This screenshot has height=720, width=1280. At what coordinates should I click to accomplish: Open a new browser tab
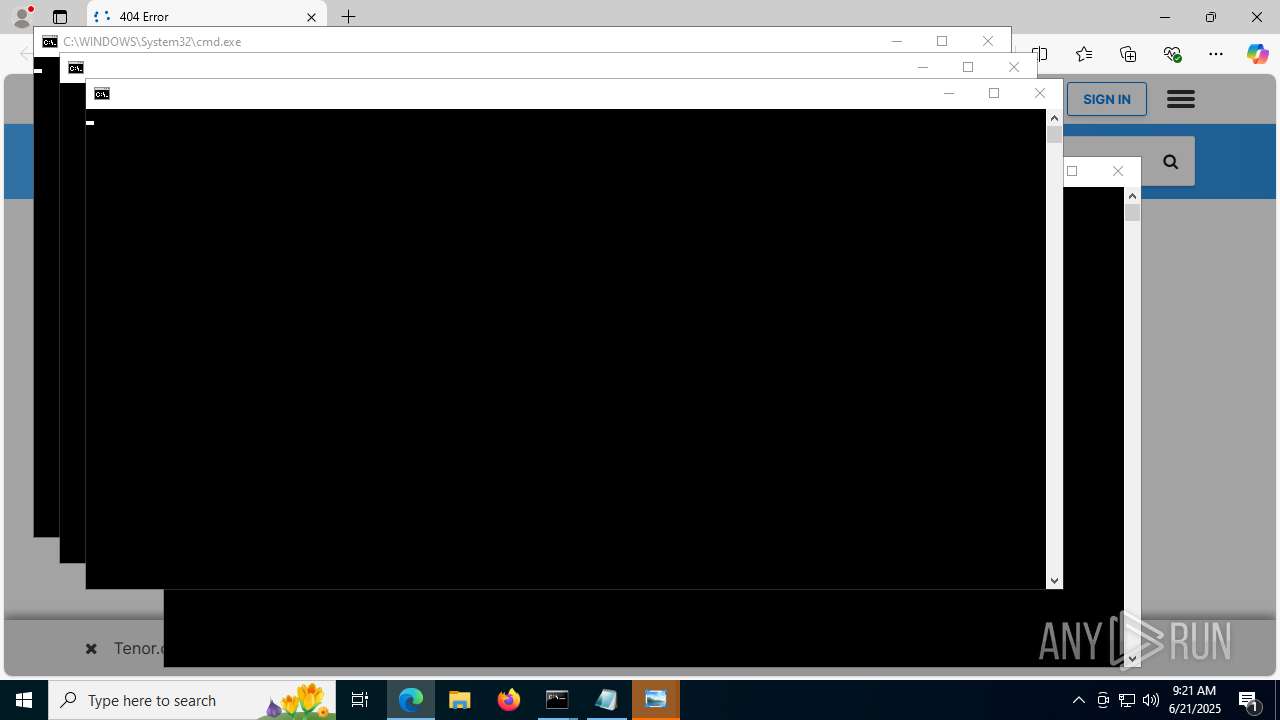[x=348, y=17]
